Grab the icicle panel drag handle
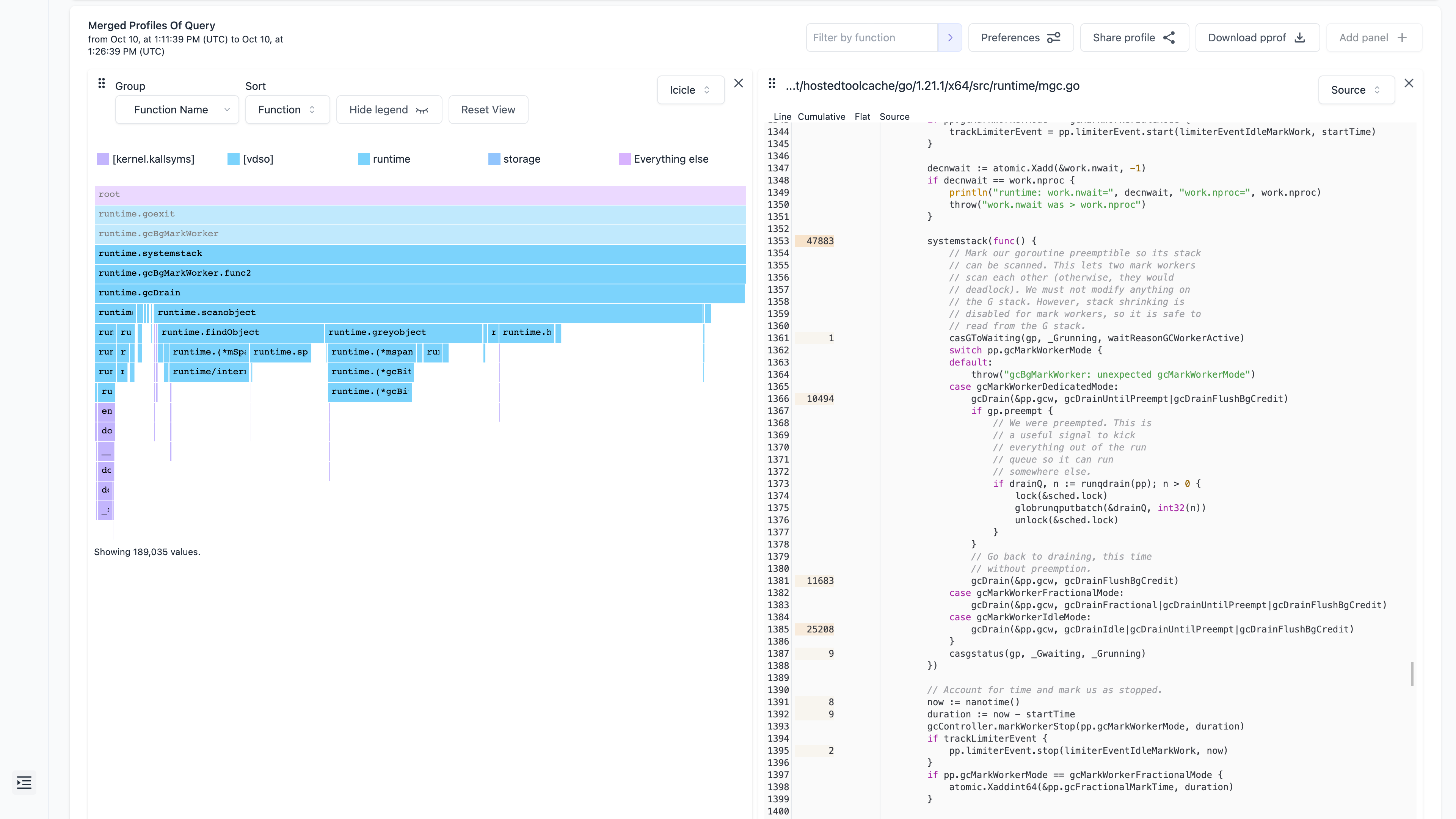Image resolution: width=1456 pixels, height=819 pixels. tap(102, 84)
